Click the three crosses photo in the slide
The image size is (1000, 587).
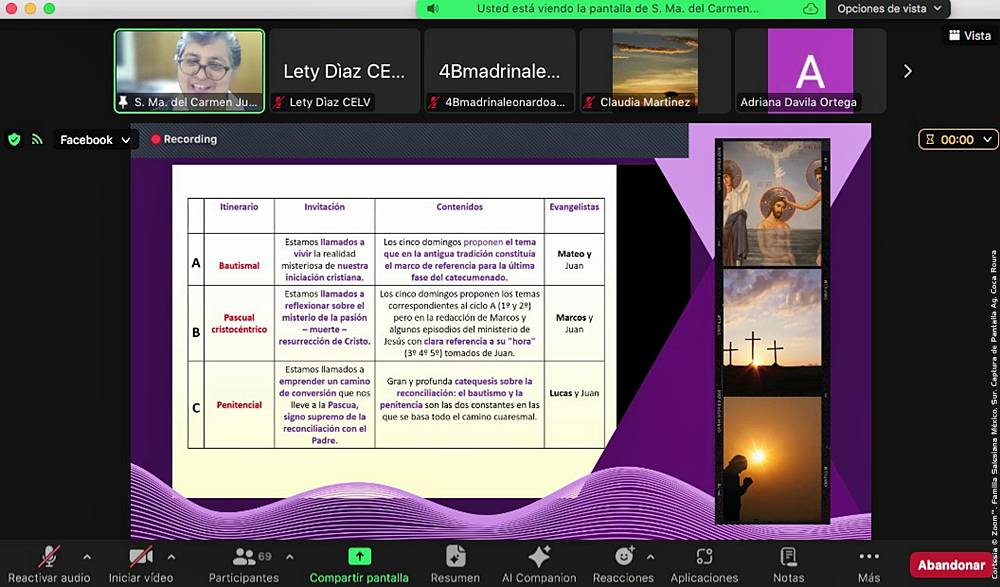click(x=772, y=331)
